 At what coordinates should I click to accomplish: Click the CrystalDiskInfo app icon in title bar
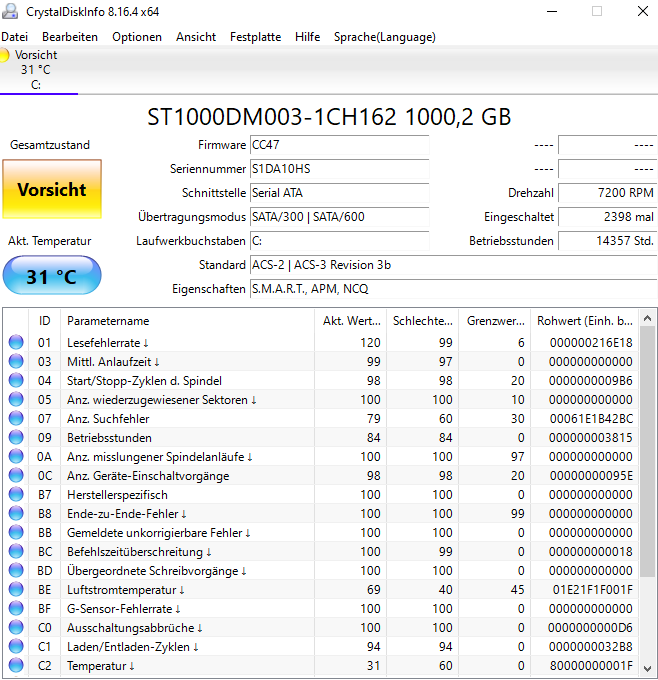coord(10,12)
